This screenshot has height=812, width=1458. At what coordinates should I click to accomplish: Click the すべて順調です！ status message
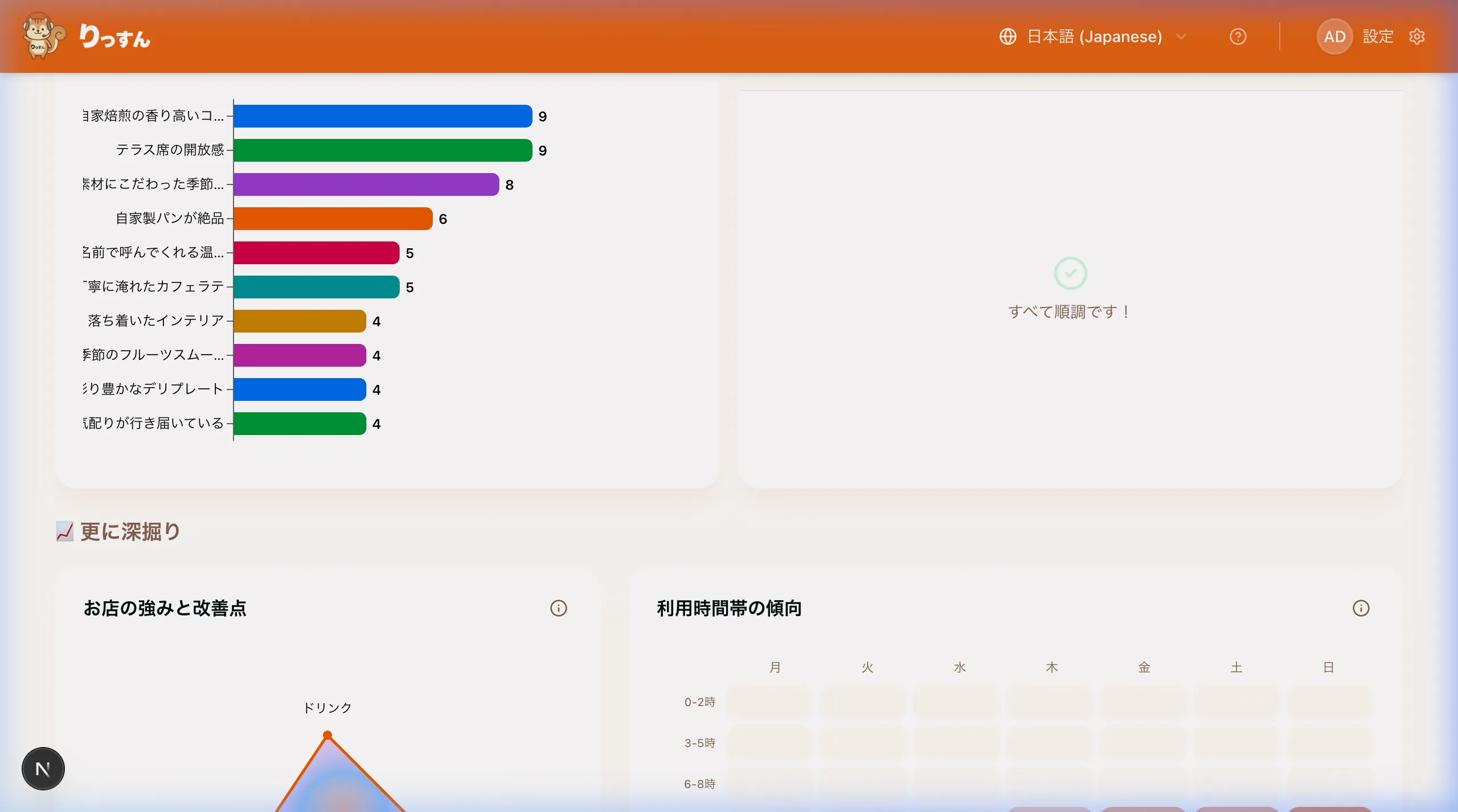point(1070,311)
